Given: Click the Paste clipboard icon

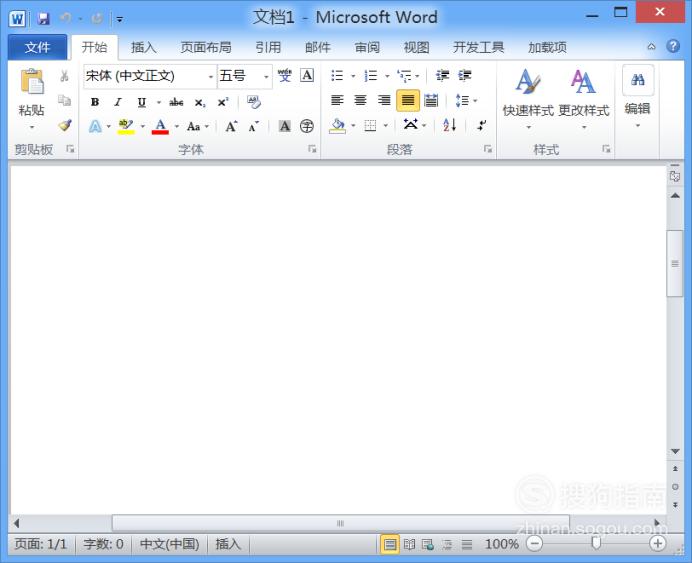Looking at the screenshot, I should coord(32,82).
